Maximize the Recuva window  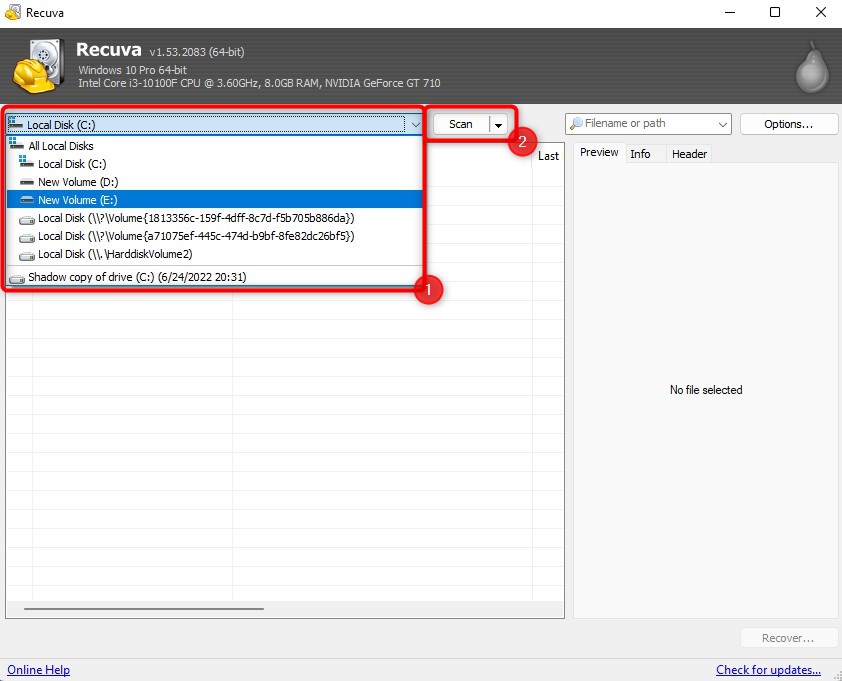click(775, 12)
